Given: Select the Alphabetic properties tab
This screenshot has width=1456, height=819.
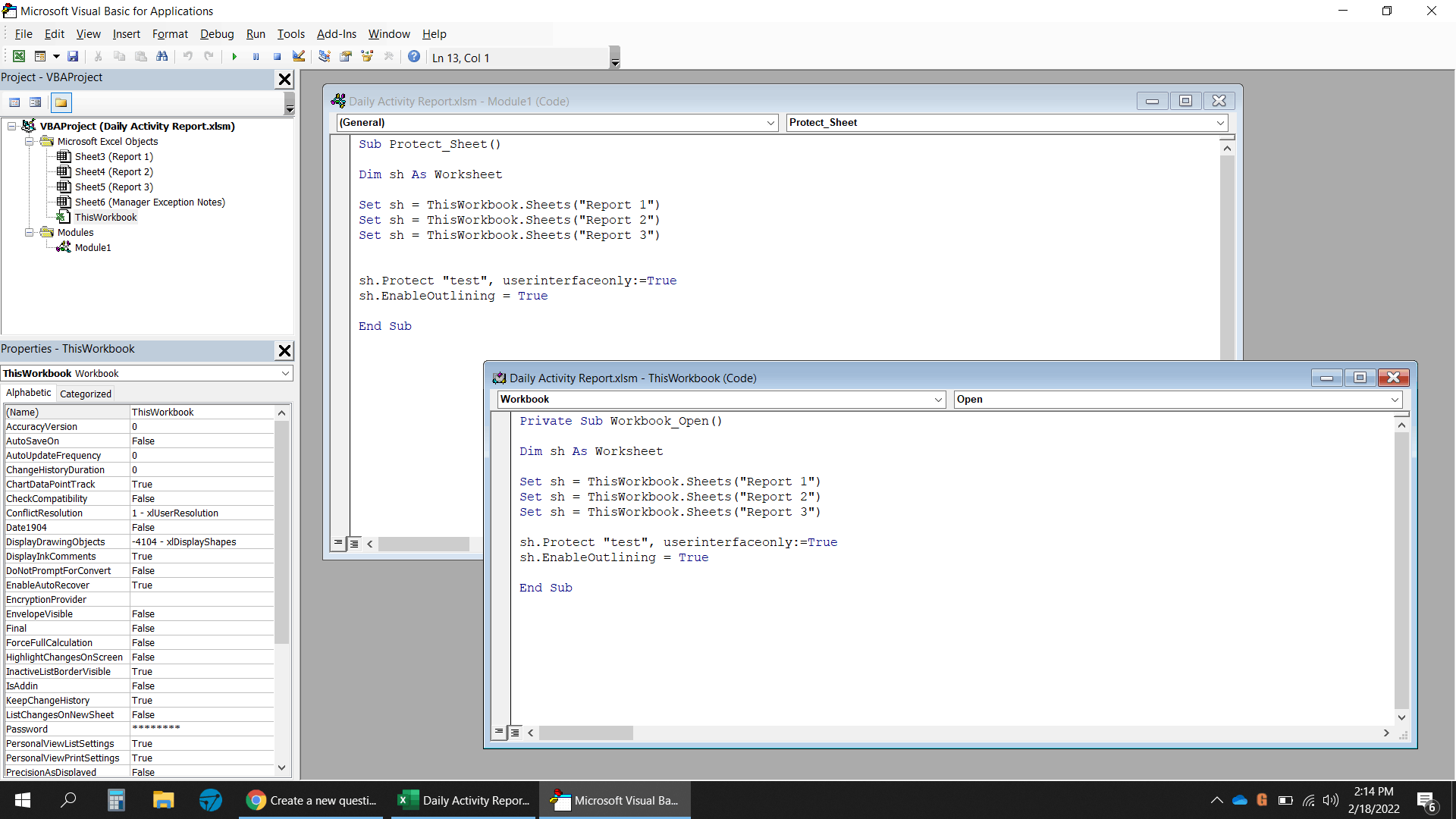Looking at the screenshot, I should point(29,393).
